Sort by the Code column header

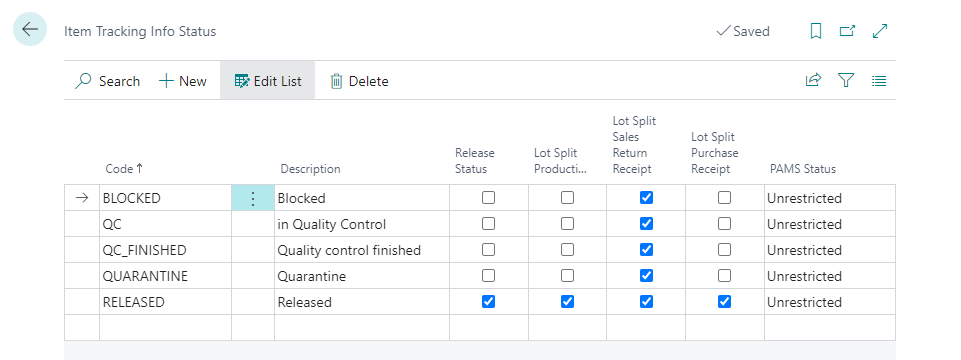pos(124,169)
